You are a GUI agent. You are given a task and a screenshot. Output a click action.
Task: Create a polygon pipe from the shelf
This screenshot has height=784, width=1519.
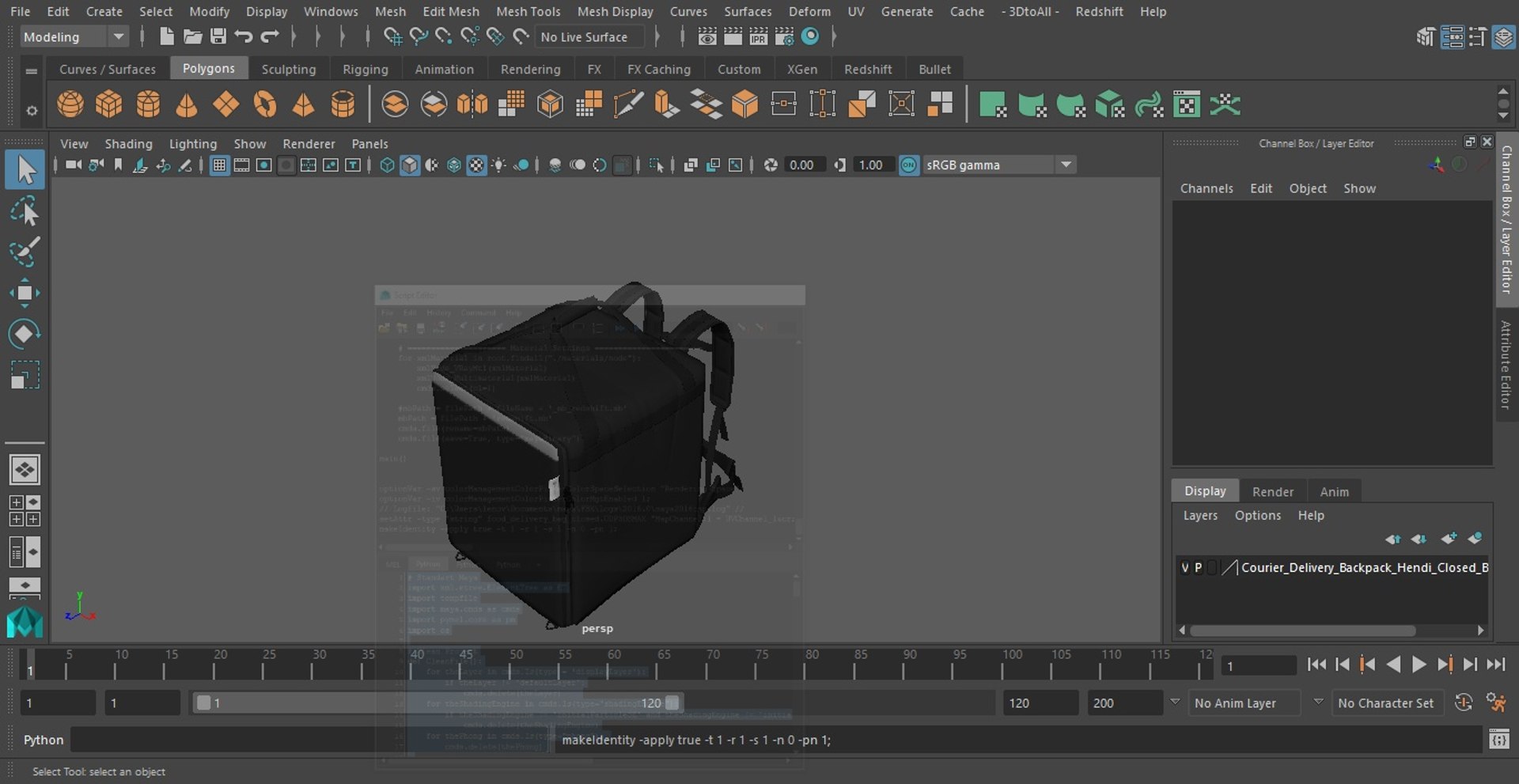coord(343,104)
